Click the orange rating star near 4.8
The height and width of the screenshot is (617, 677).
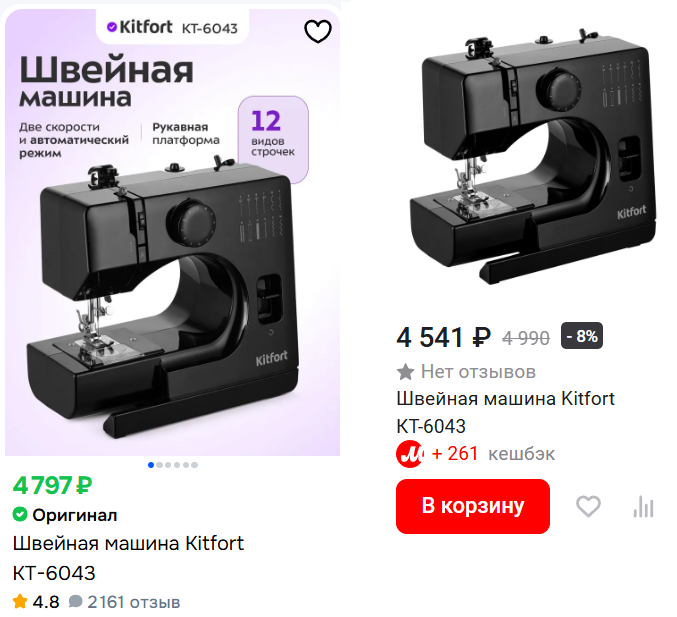coord(20,601)
